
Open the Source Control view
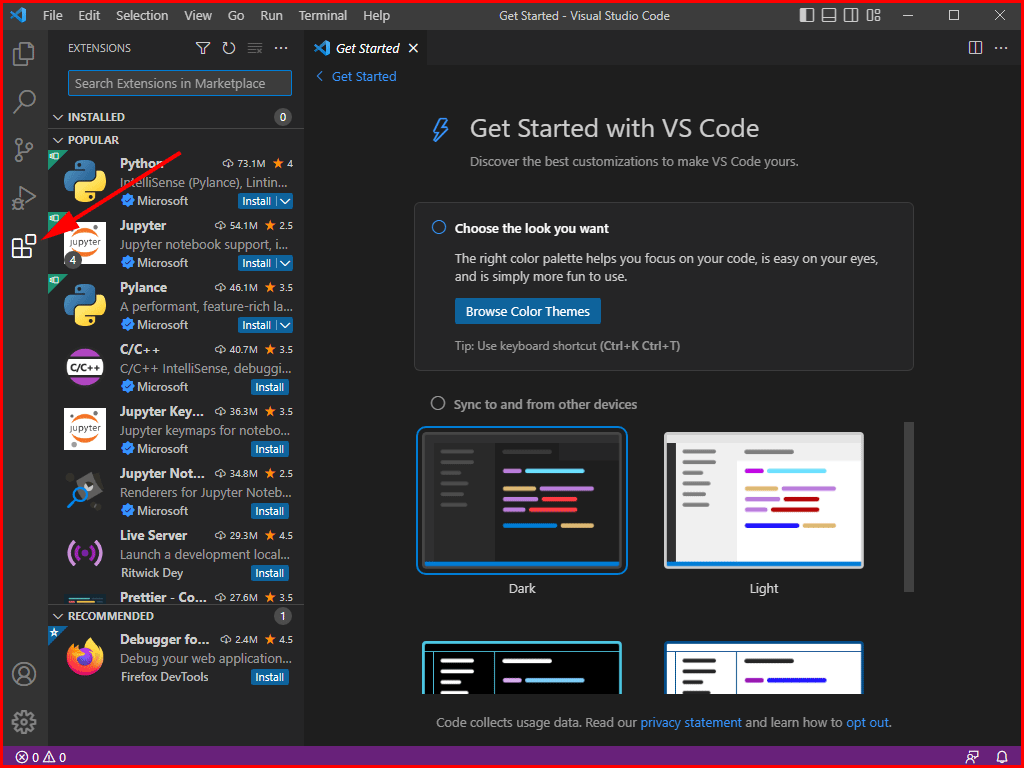24,150
